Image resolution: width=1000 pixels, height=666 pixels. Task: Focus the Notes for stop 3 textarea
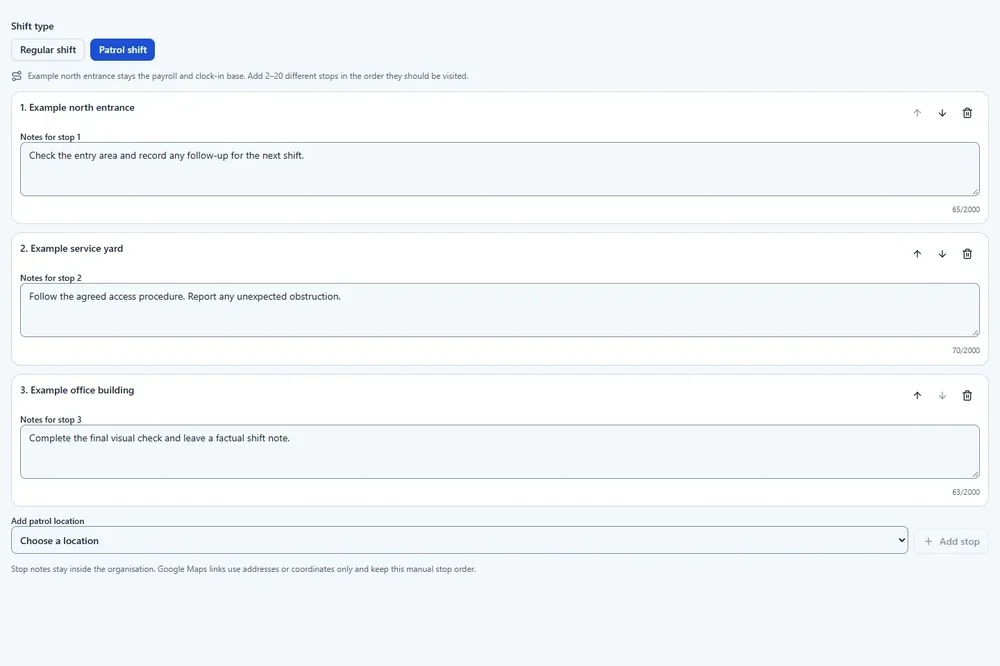499,452
